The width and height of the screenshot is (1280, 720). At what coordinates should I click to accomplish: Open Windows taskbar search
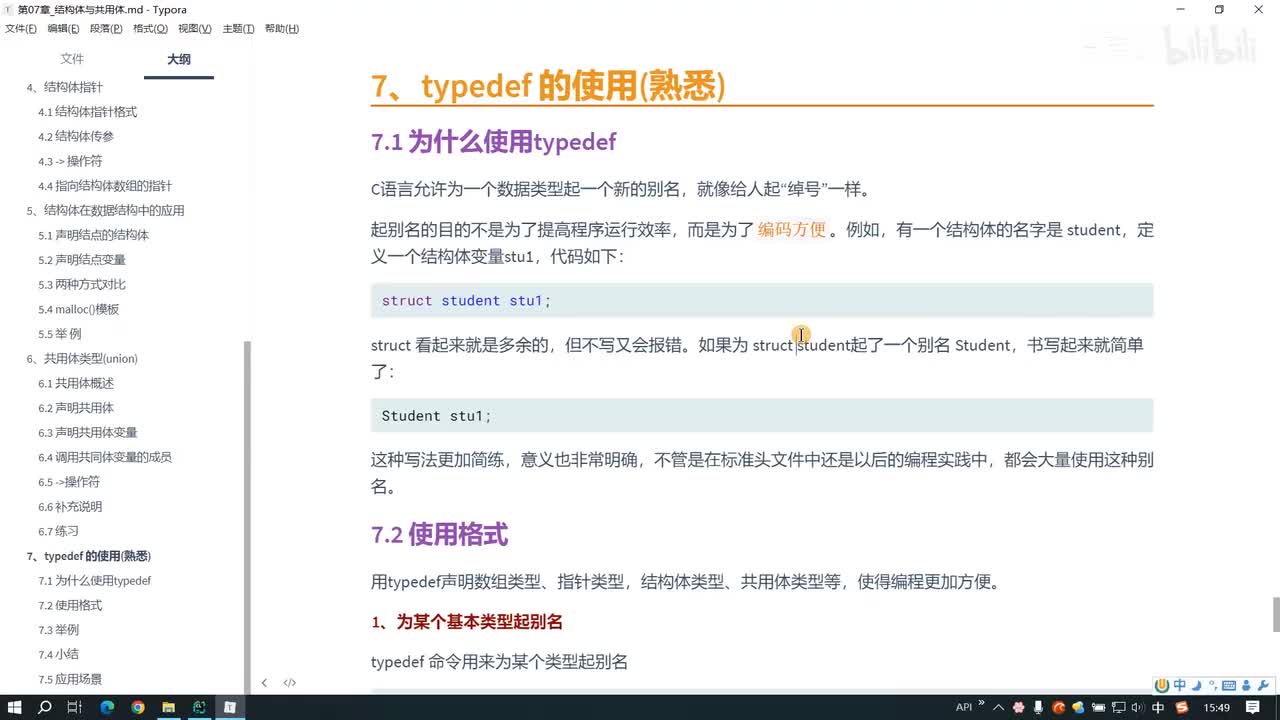(x=45, y=707)
